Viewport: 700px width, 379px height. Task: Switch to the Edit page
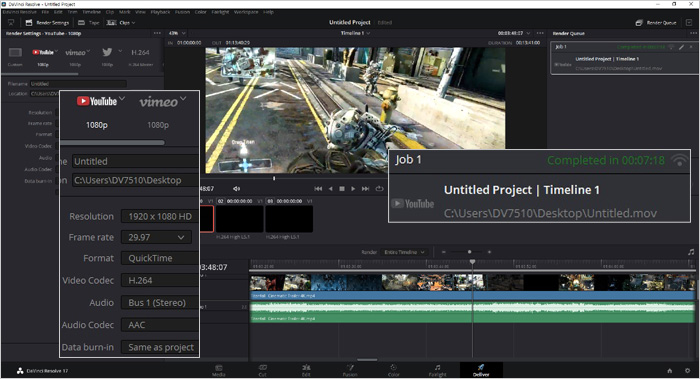pyautogui.click(x=306, y=371)
